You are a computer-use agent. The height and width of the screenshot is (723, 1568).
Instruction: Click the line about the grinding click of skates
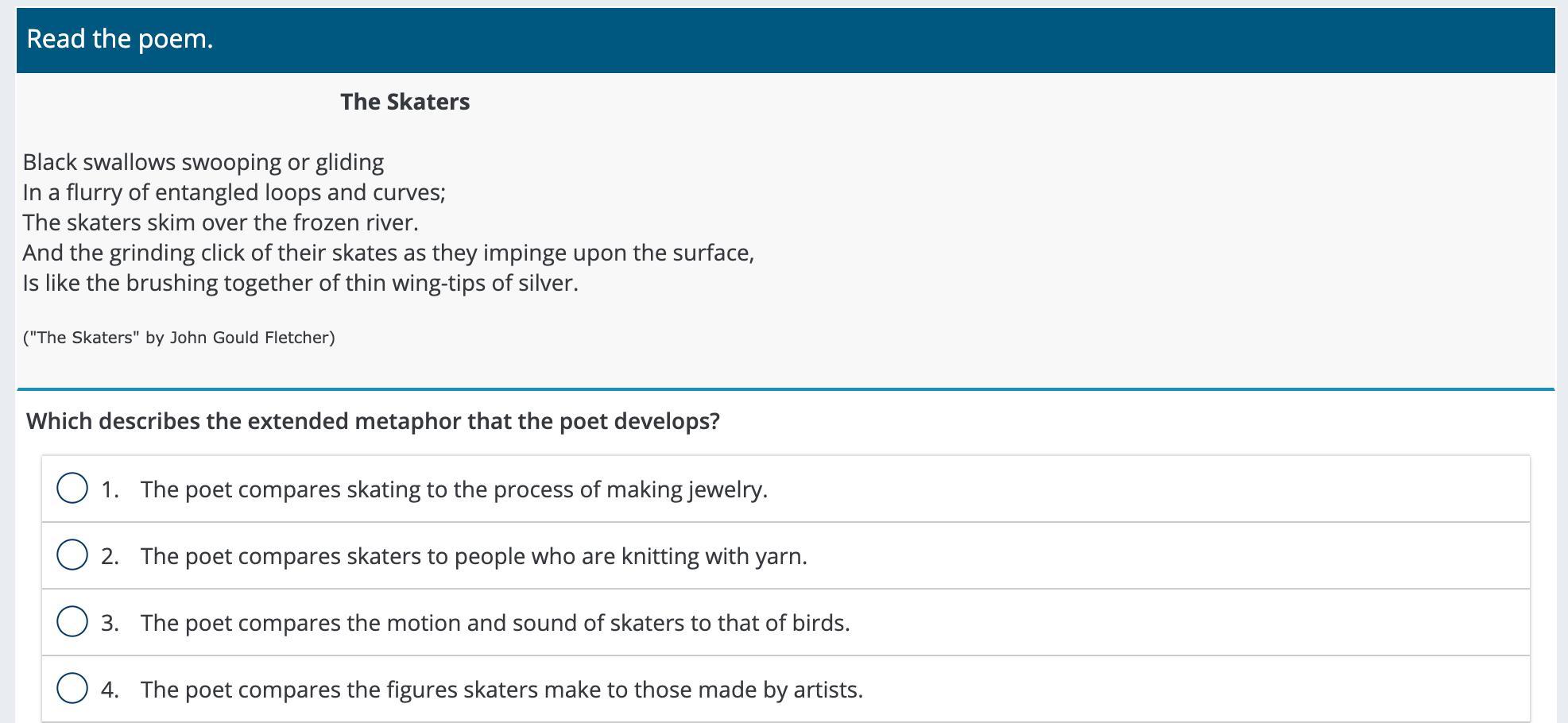tap(388, 253)
